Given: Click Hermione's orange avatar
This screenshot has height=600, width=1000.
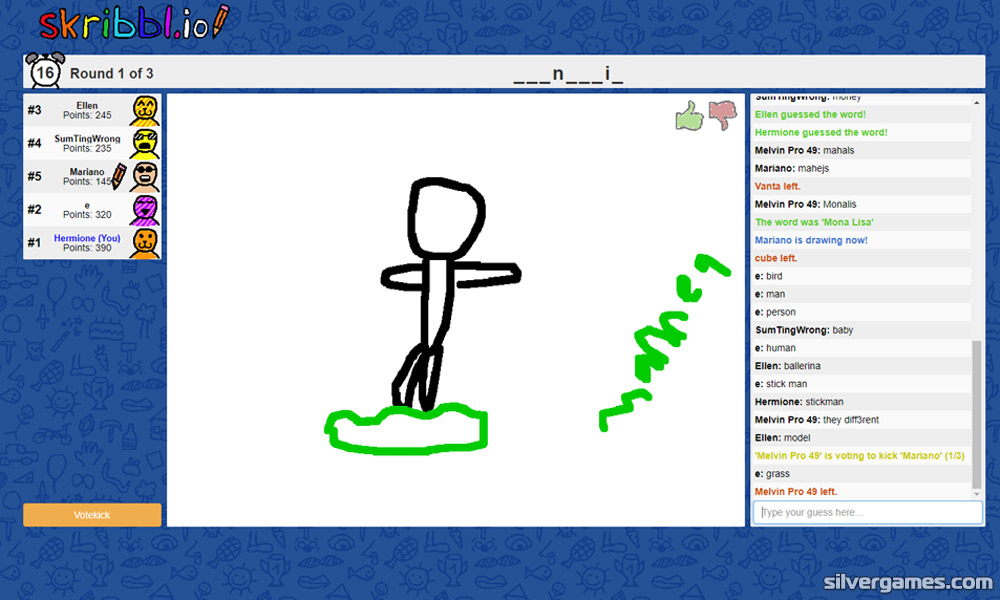Looking at the screenshot, I should click(x=145, y=243).
